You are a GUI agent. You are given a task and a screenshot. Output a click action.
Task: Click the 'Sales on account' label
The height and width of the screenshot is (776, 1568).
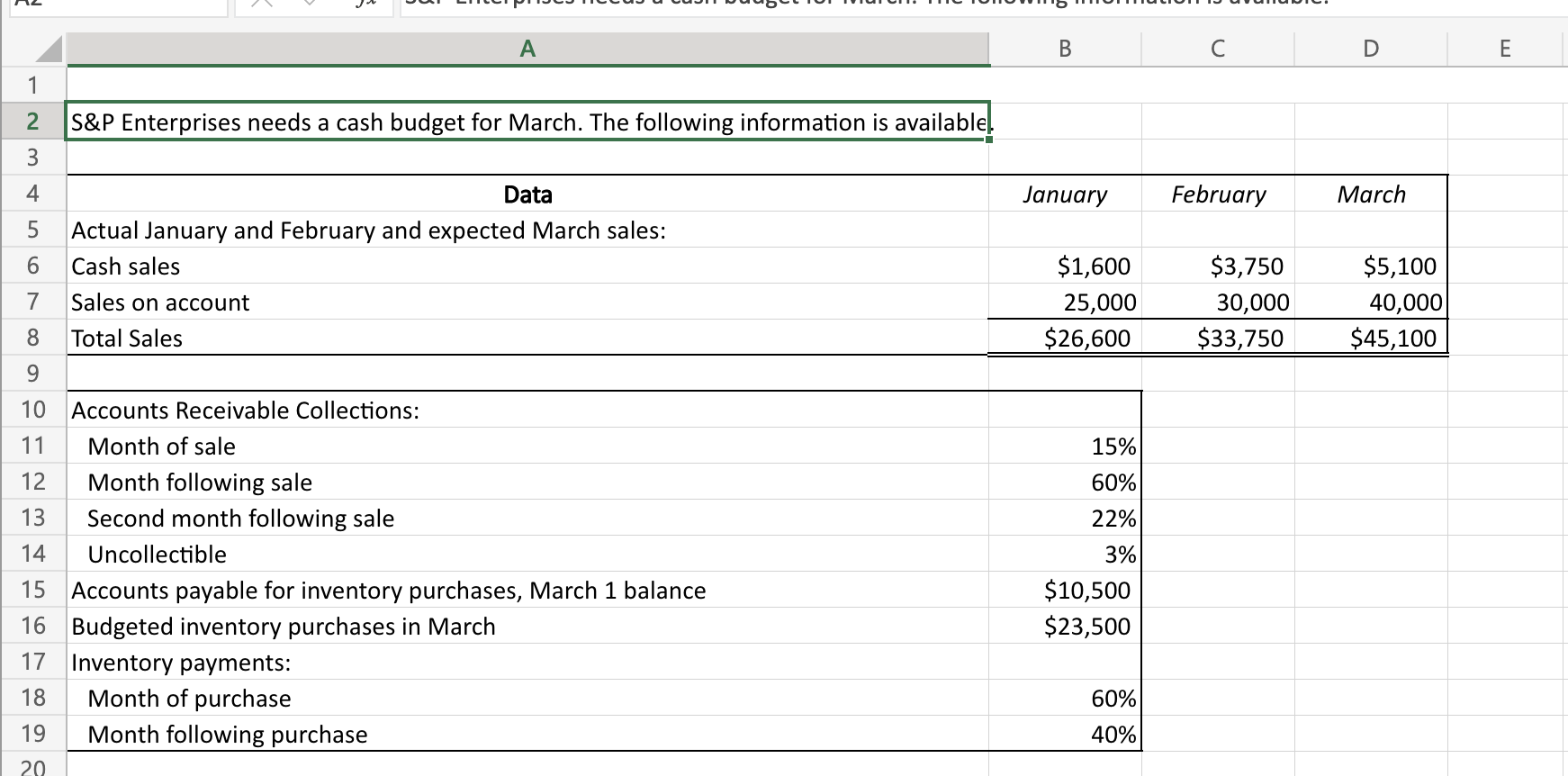click(160, 302)
